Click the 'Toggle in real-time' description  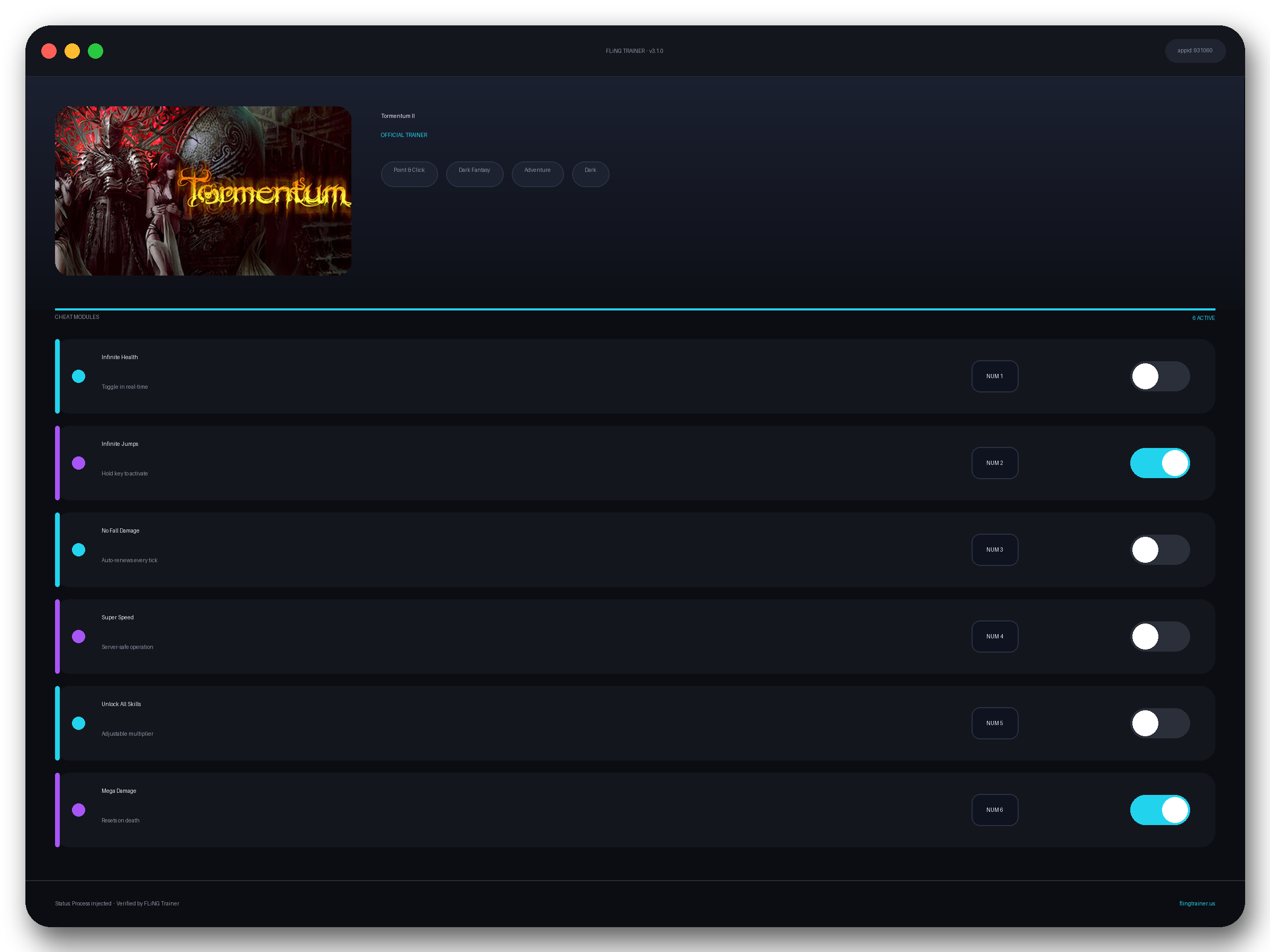click(x=124, y=387)
